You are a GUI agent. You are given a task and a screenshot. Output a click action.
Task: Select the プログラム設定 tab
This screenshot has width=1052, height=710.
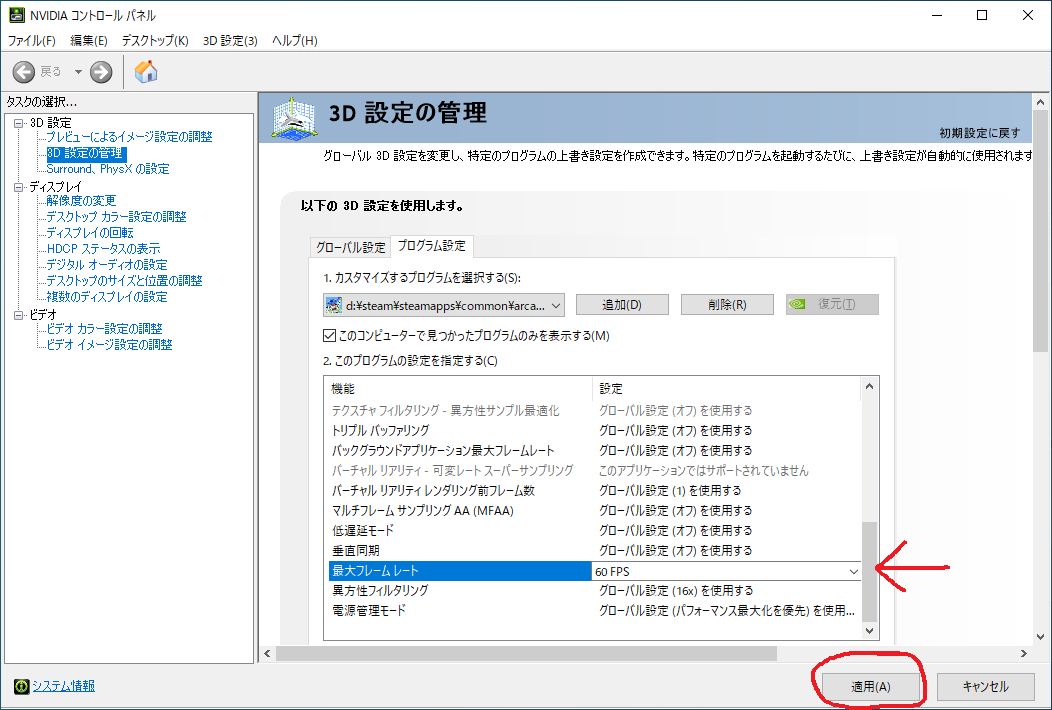pos(431,246)
